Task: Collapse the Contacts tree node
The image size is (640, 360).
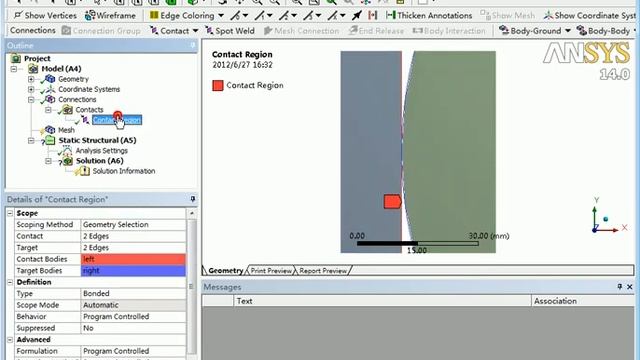Action: pos(48,109)
